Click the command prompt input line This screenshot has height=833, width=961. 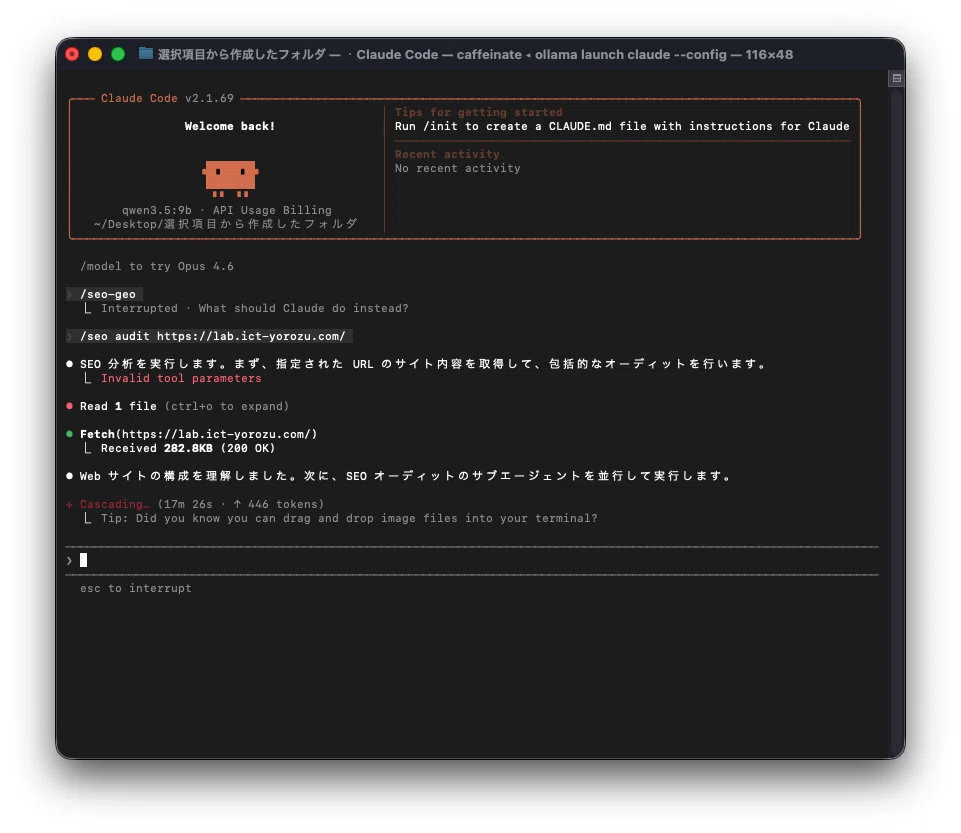[x=472, y=561]
